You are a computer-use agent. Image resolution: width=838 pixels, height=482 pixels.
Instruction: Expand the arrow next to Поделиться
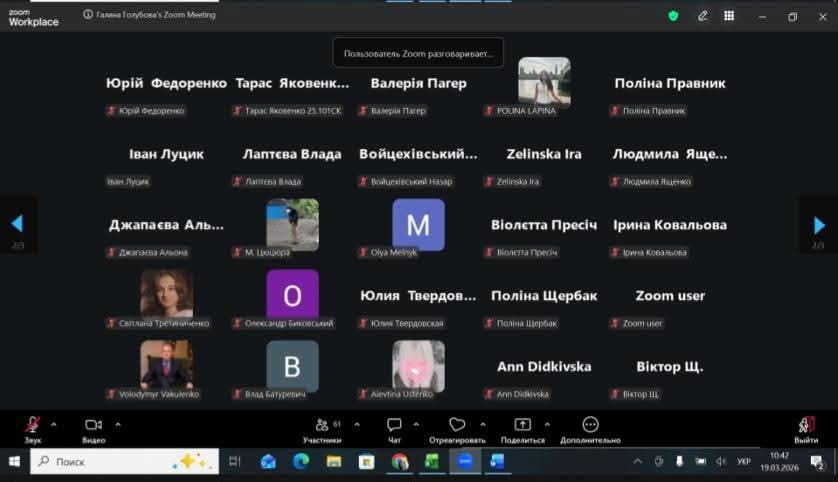(547, 424)
